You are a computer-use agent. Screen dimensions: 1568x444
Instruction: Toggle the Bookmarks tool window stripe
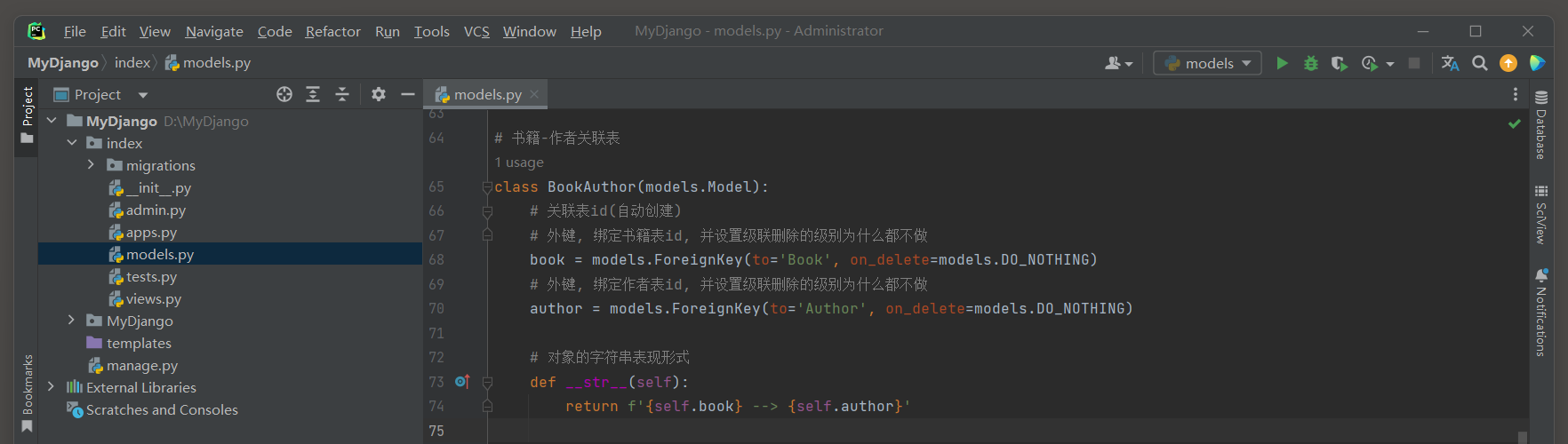tap(27, 393)
